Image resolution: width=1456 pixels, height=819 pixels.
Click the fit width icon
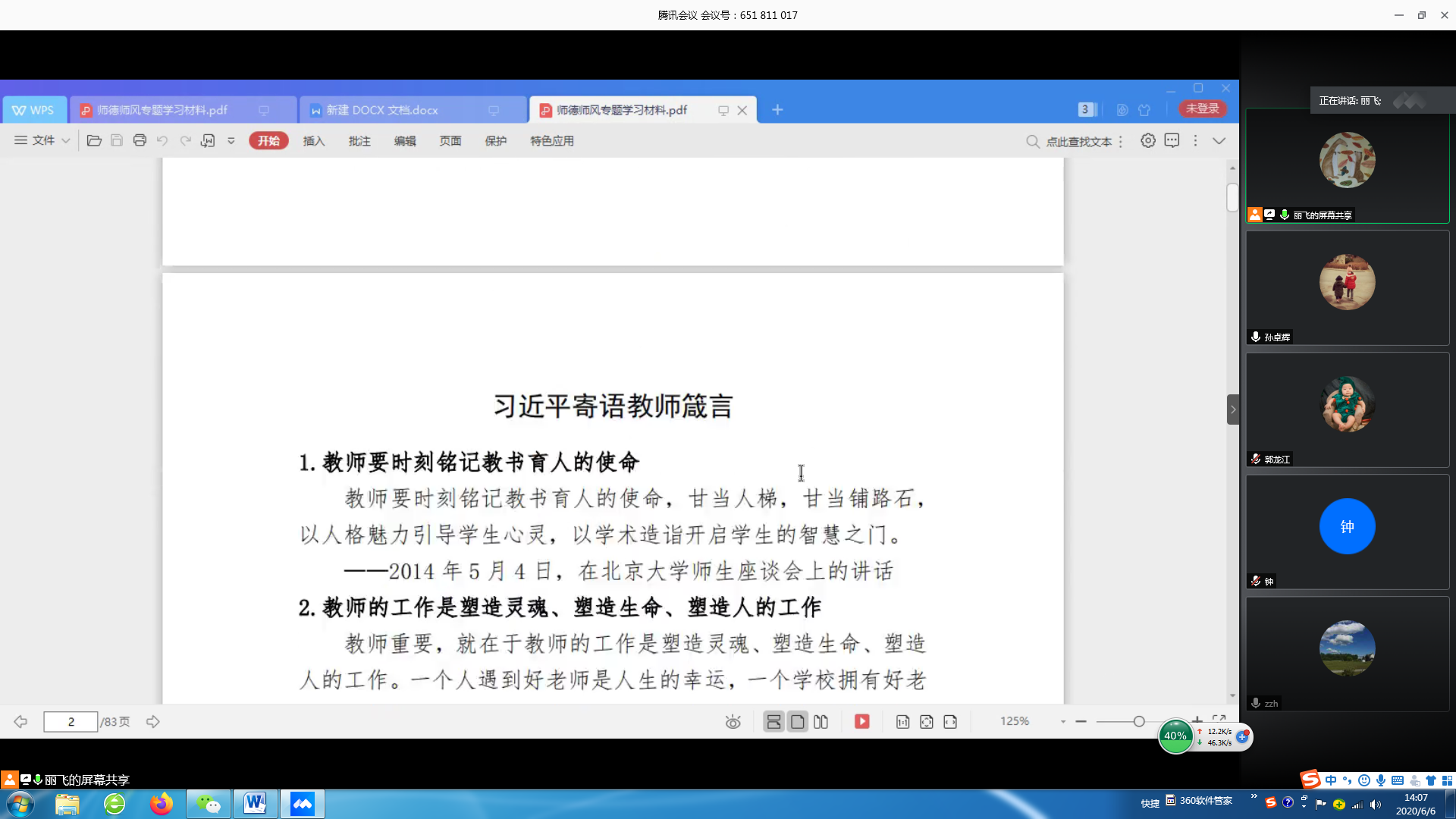tap(950, 722)
